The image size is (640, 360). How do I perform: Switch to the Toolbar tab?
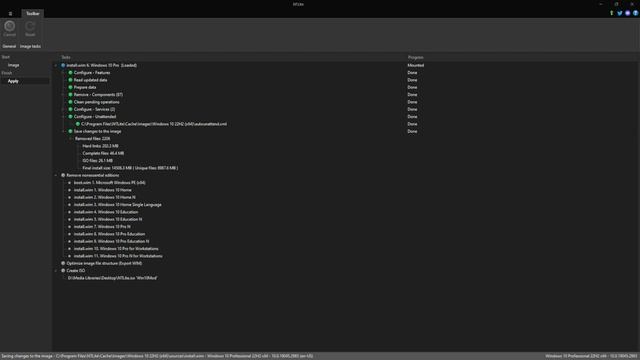coord(33,13)
